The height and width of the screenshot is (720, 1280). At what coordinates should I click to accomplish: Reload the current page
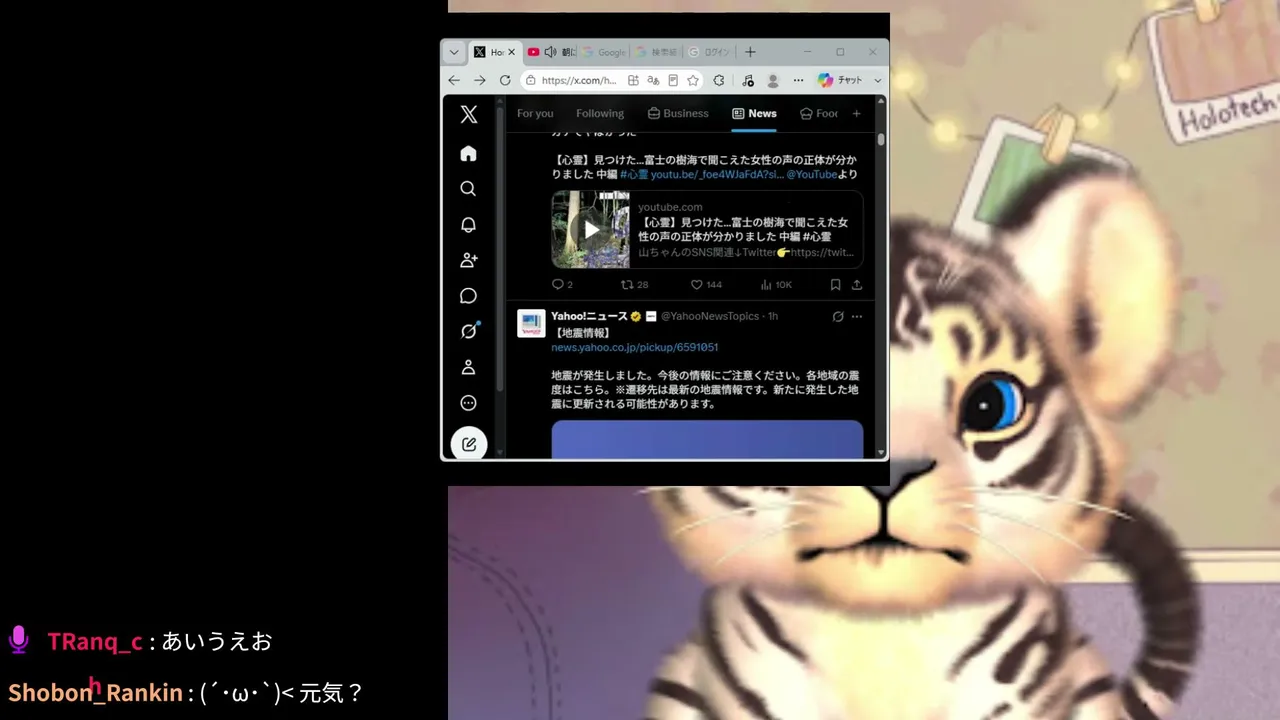pyautogui.click(x=505, y=80)
